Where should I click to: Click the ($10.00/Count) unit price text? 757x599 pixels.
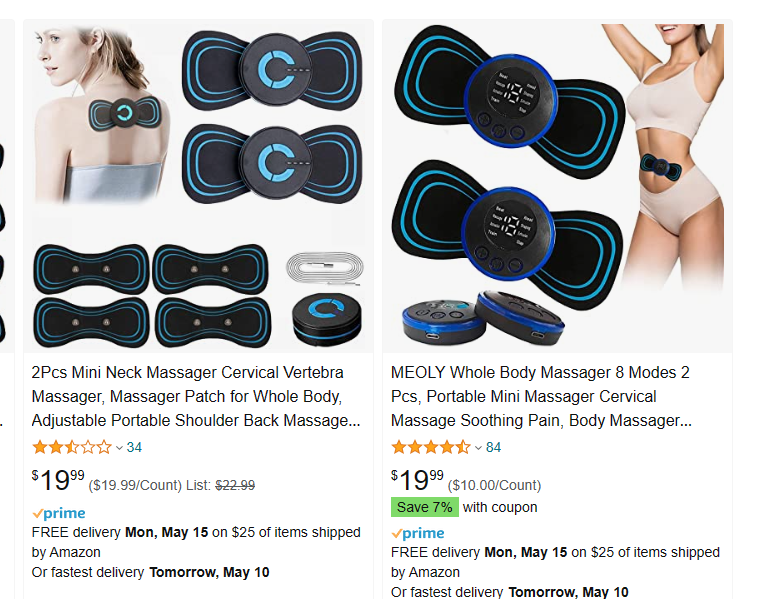[x=495, y=485]
